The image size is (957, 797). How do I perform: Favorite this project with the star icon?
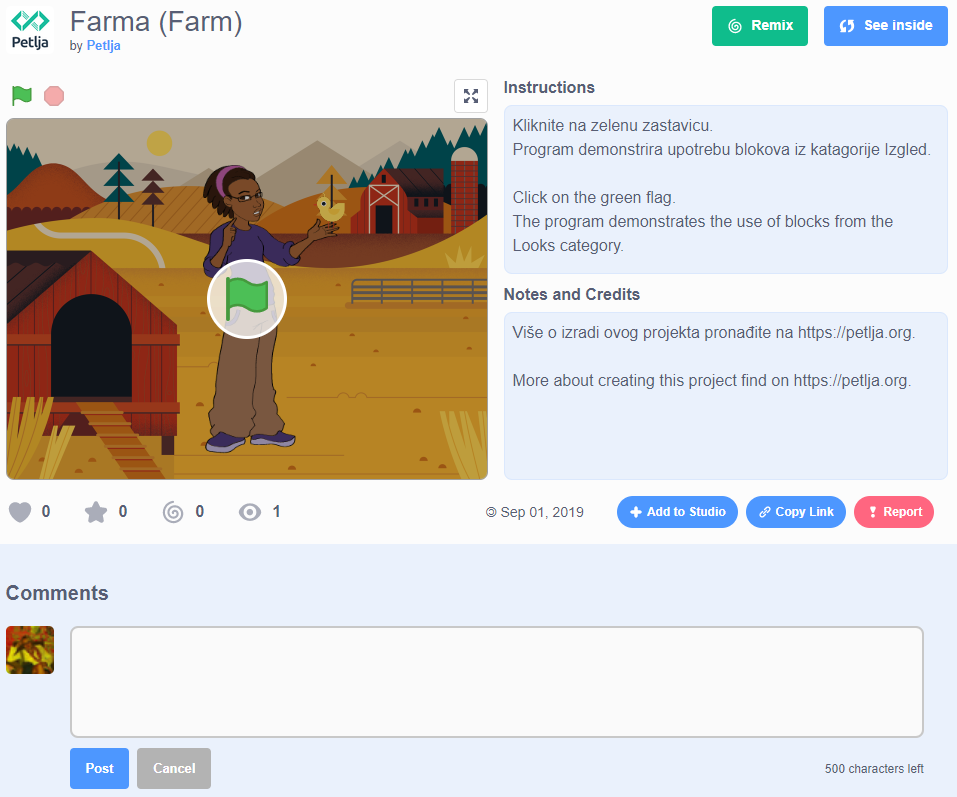pyautogui.click(x=96, y=512)
